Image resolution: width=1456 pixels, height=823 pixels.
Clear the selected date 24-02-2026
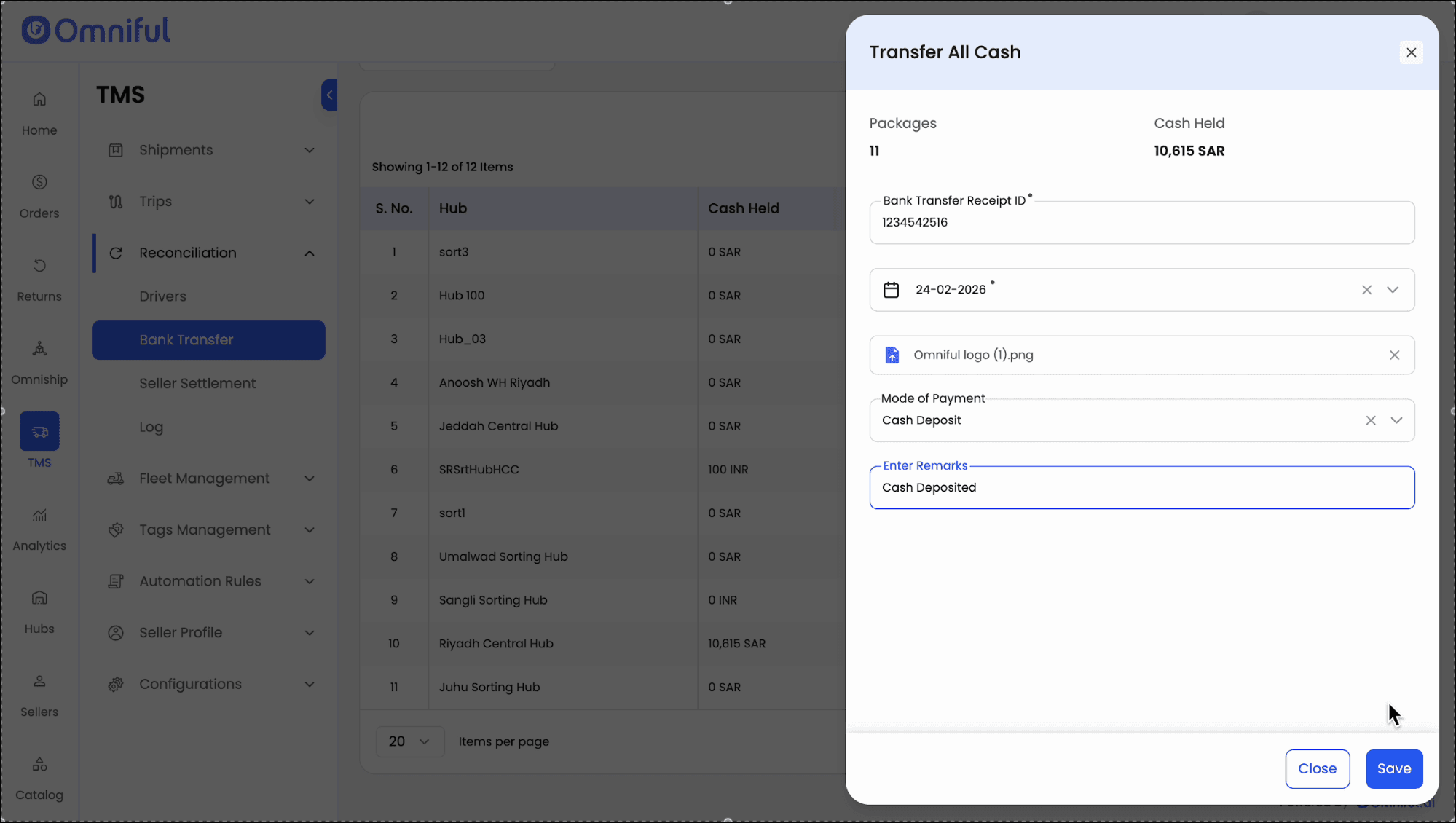click(x=1366, y=290)
